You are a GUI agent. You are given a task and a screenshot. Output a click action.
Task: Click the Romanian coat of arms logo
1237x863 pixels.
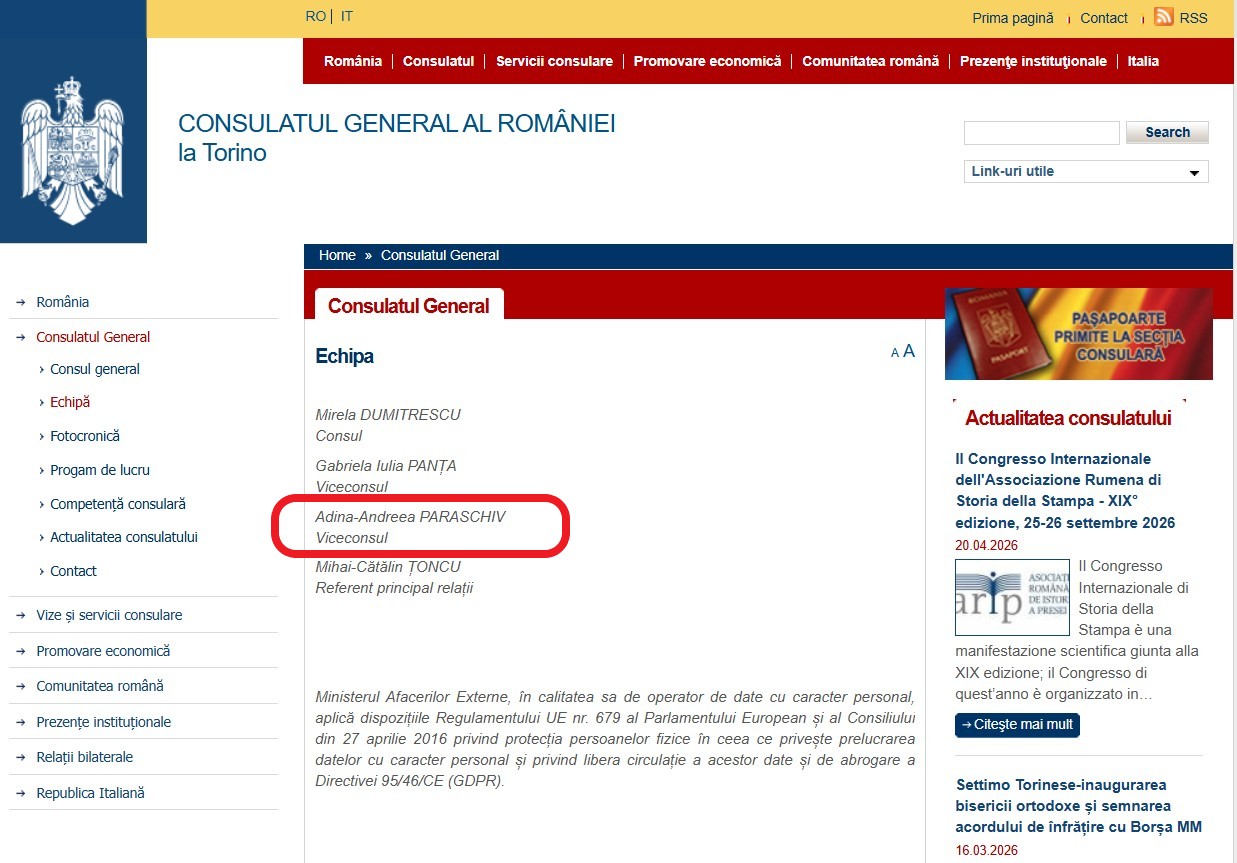pos(72,150)
